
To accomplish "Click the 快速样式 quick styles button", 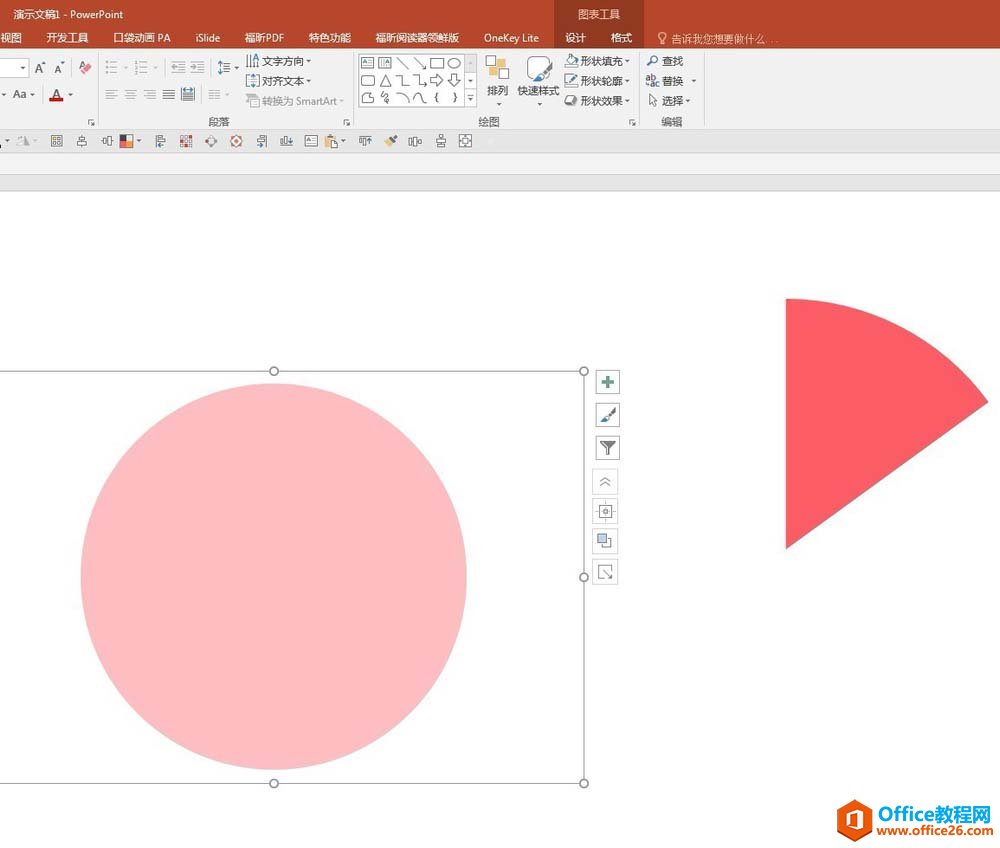I will pyautogui.click(x=538, y=77).
